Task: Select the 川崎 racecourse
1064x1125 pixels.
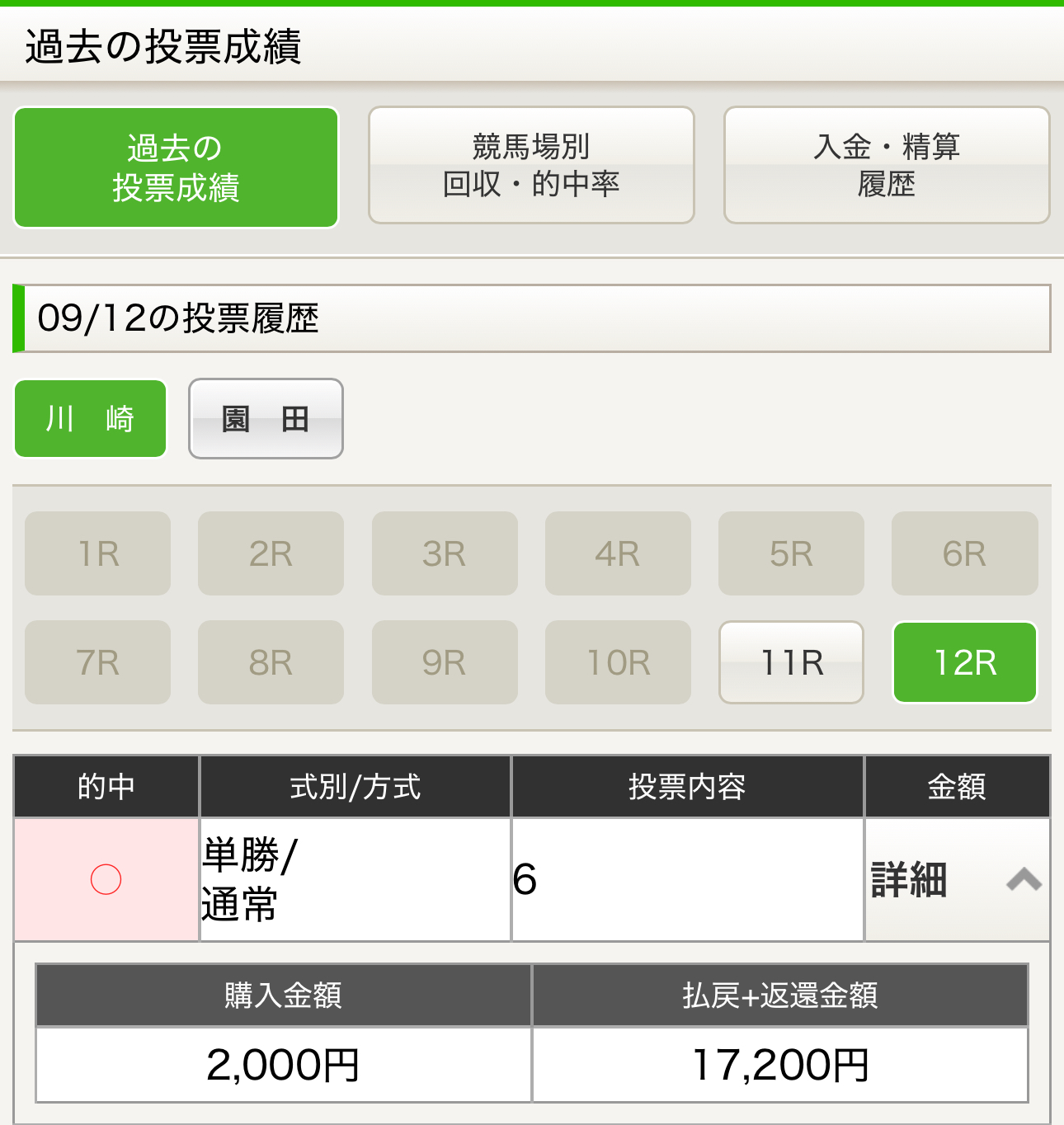Action: coord(90,418)
